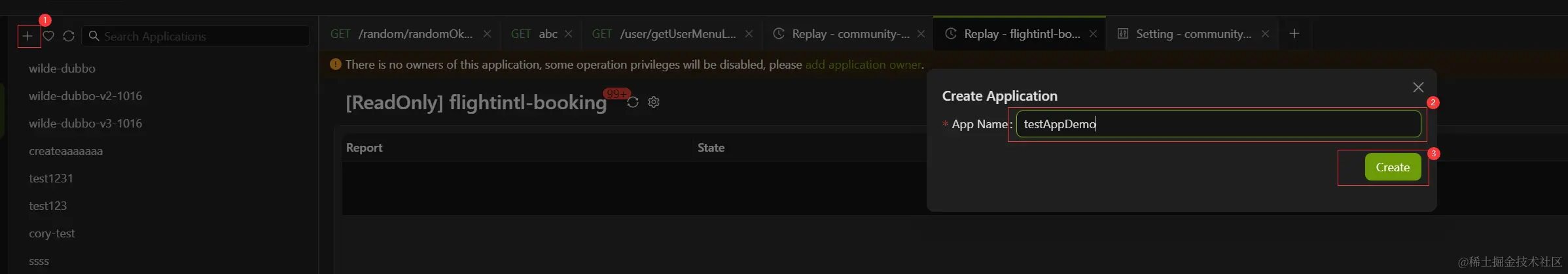Open settings gear beside flightintl-booking title
The width and height of the screenshot is (1568, 274).
[654, 102]
